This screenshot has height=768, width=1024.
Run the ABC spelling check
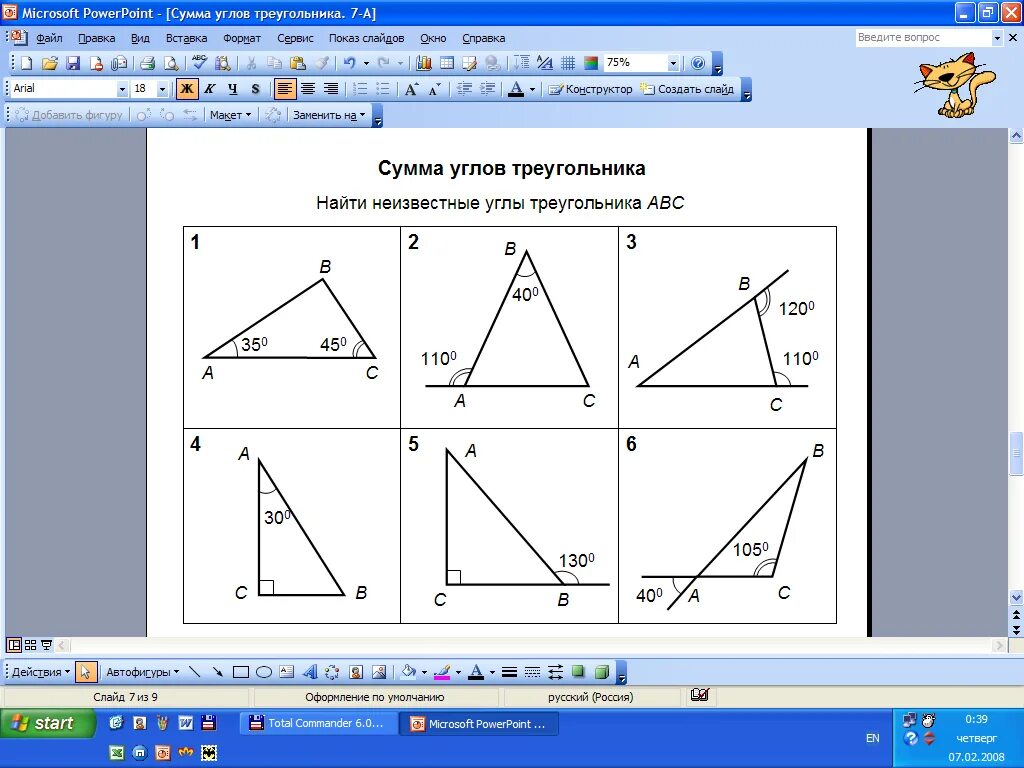pyautogui.click(x=199, y=63)
